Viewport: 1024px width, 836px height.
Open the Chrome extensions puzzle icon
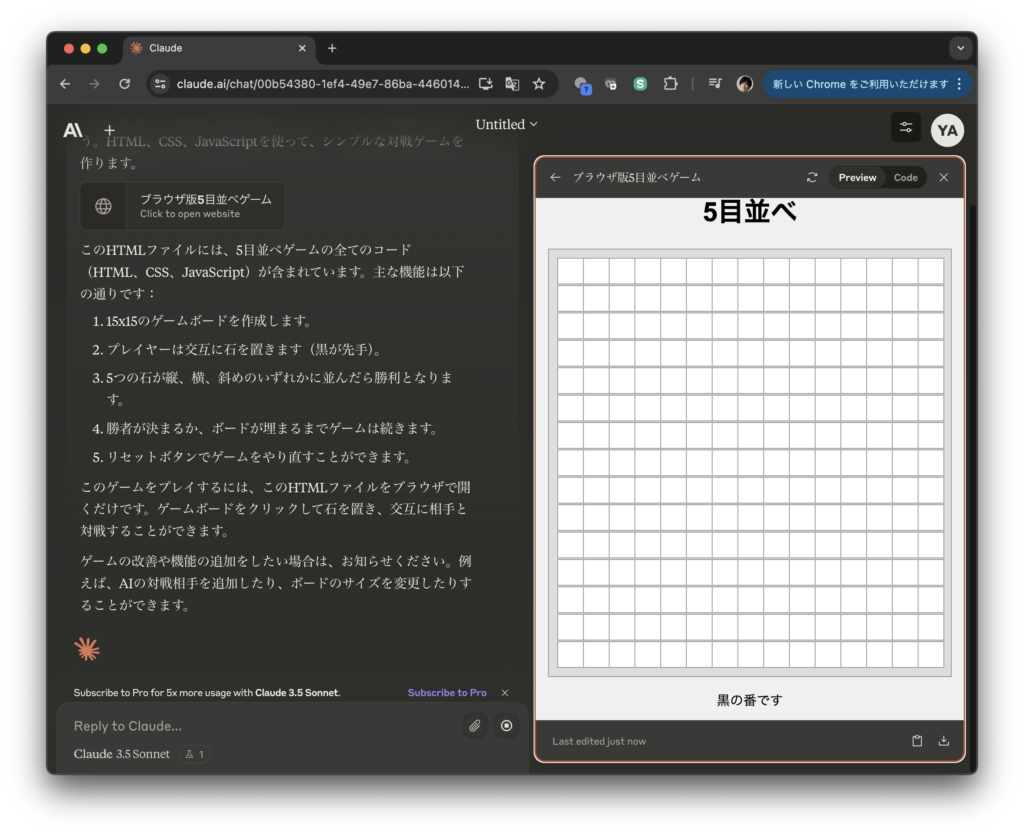coord(670,84)
